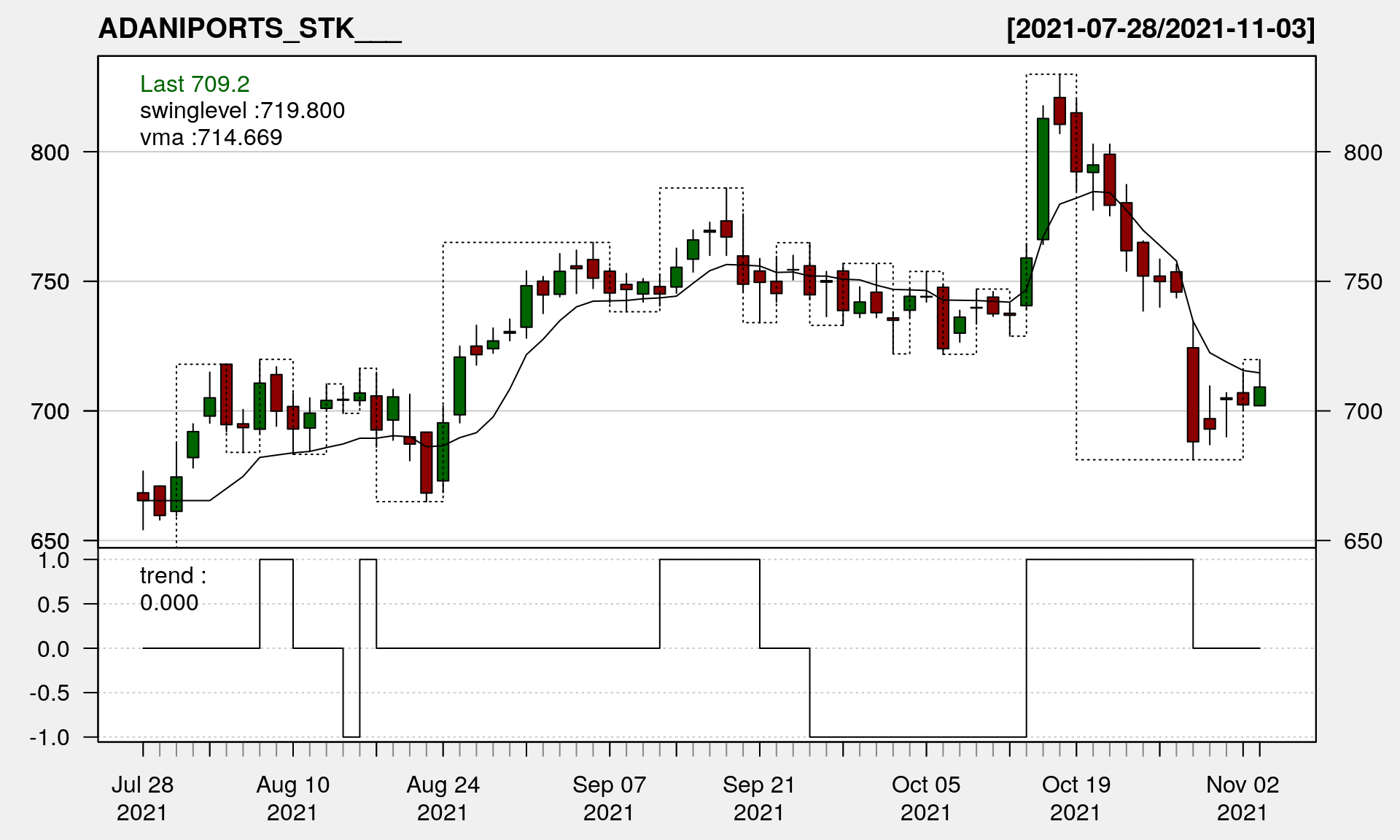The width and height of the screenshot is (1400, 840).
Task: Click the Nov 02 2021 axis label
Action: point(1242,798)
